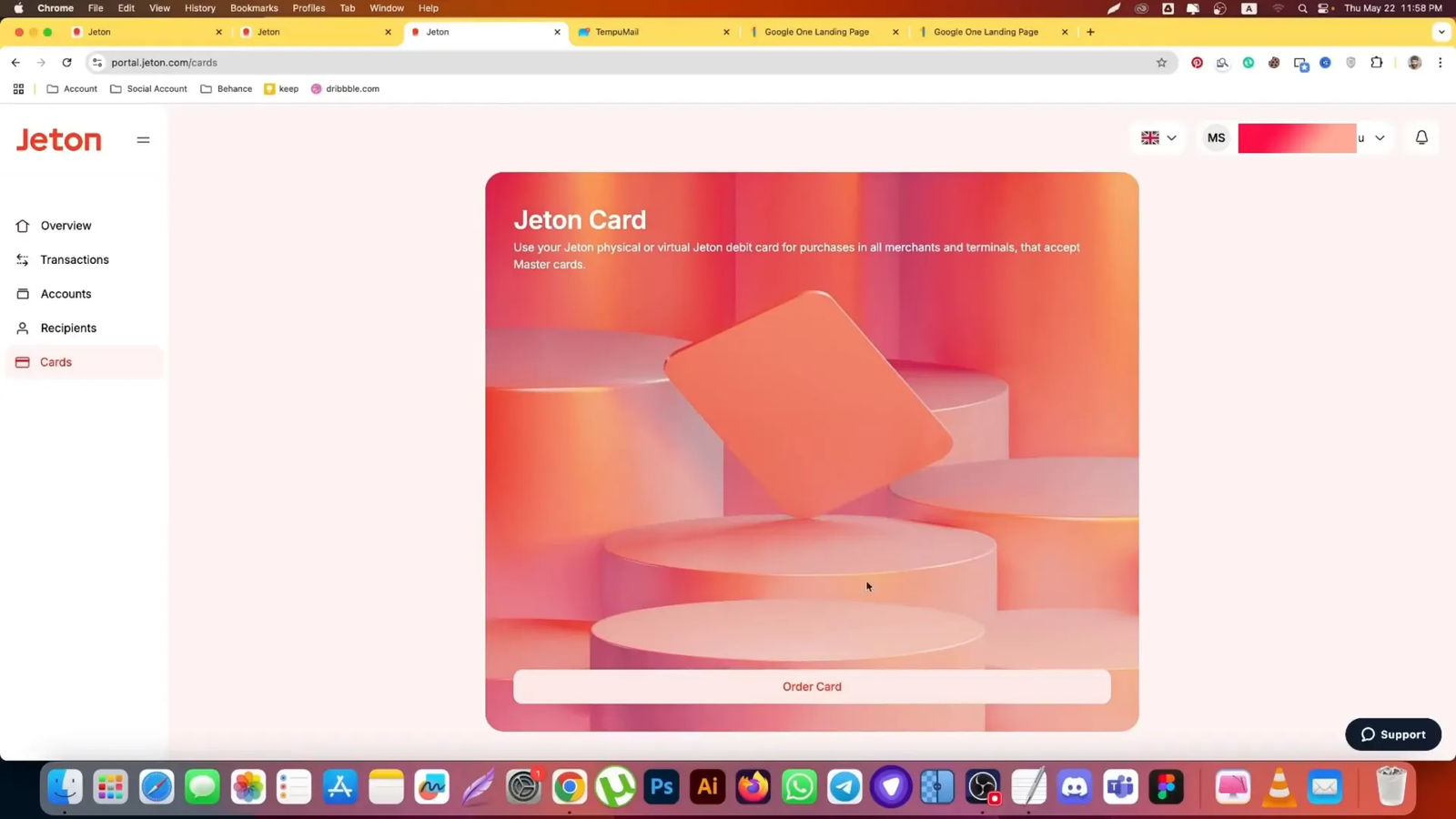Open Safari from the dock
Image resolution: width=1456 pixels, height=819 pixels.
tap(157, 787)
